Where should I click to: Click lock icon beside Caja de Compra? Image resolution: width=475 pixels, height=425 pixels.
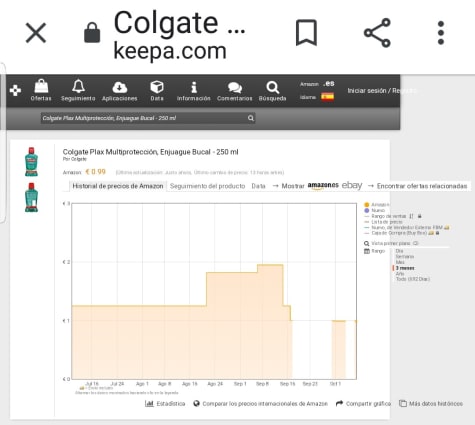click(x=437, y=233)
